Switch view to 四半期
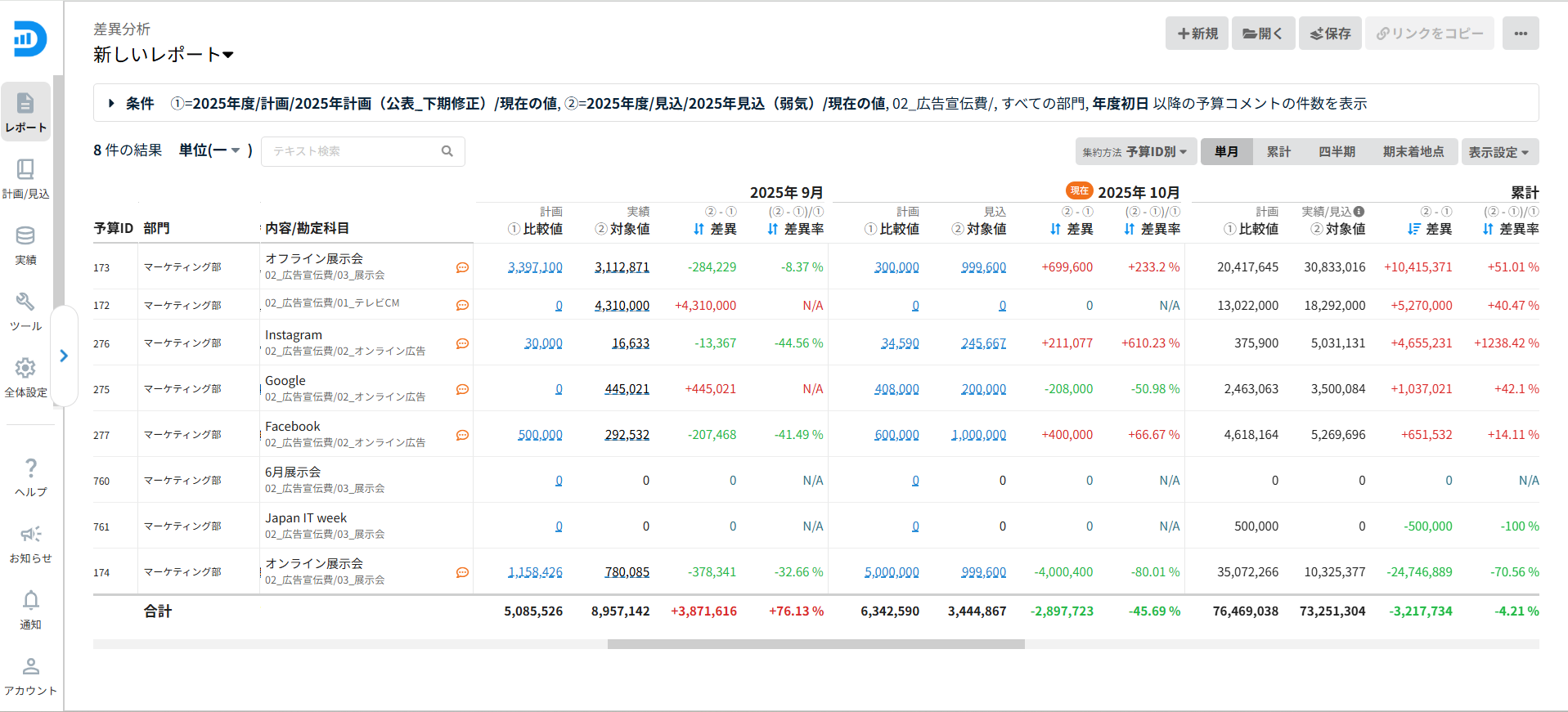Screen dimensions: 1568x712 click(x=1337, y=152)
